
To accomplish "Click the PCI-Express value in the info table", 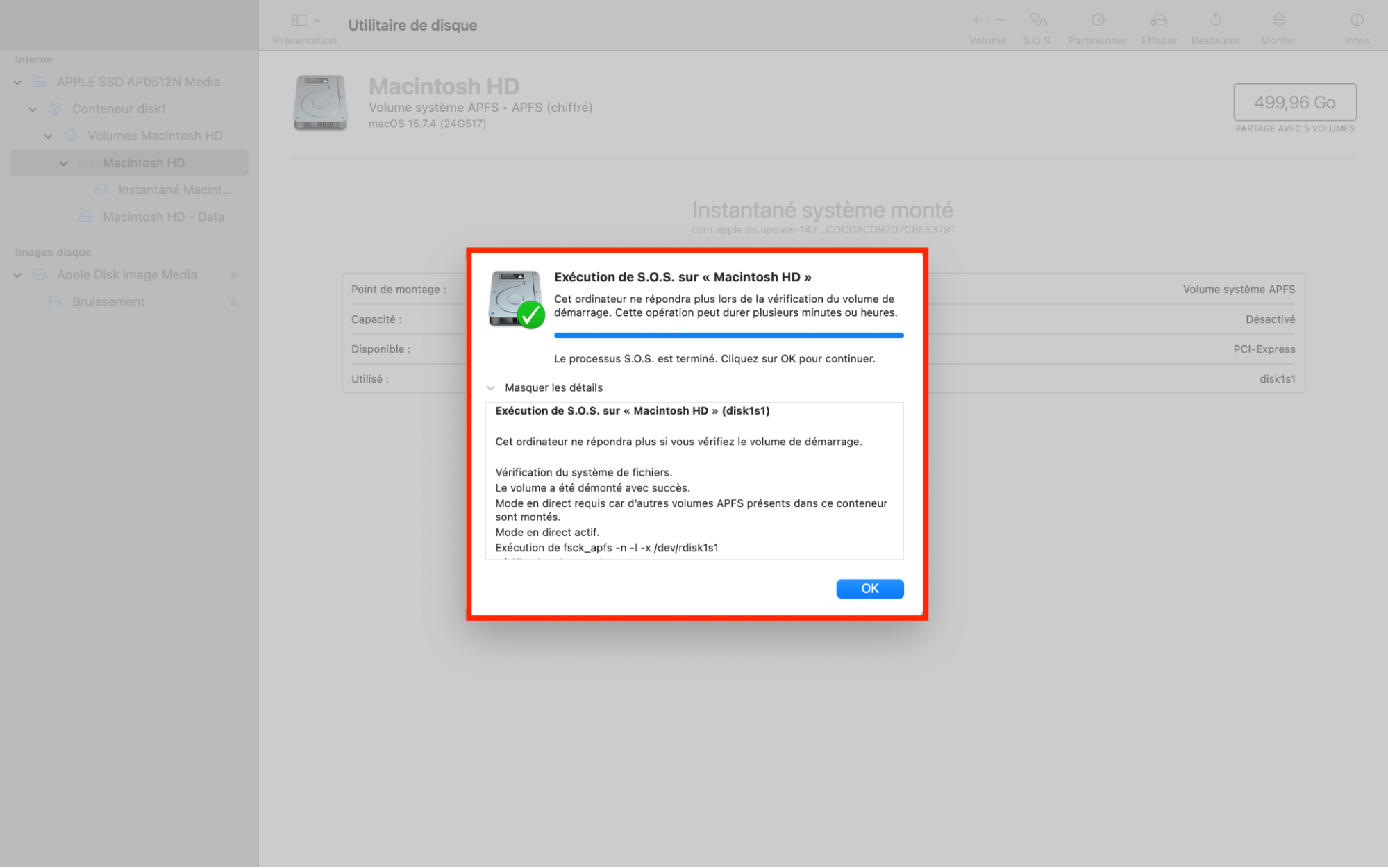I will tap(1264, 349).
